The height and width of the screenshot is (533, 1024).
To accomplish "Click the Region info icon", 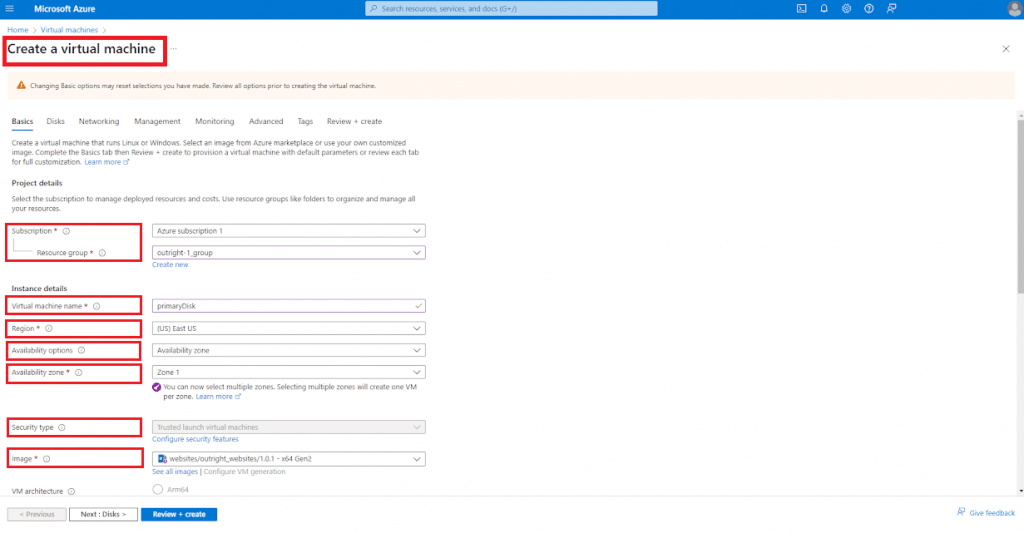I will pyautogui.click(x=48, y=329).
